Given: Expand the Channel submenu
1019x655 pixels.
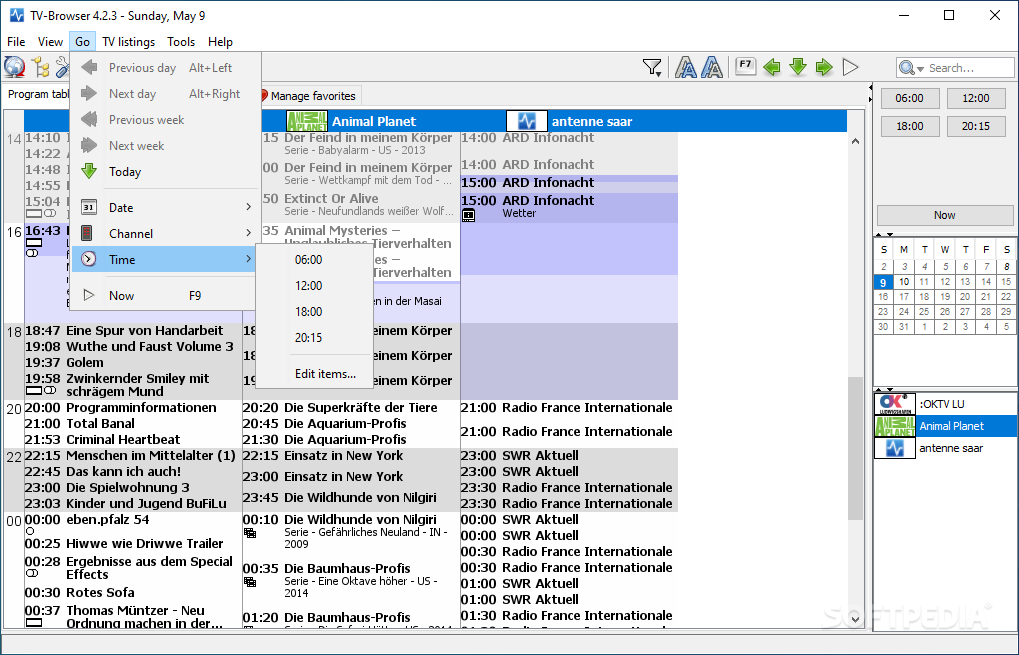Looking at the screenshot, I should click(x=162, y=233).
